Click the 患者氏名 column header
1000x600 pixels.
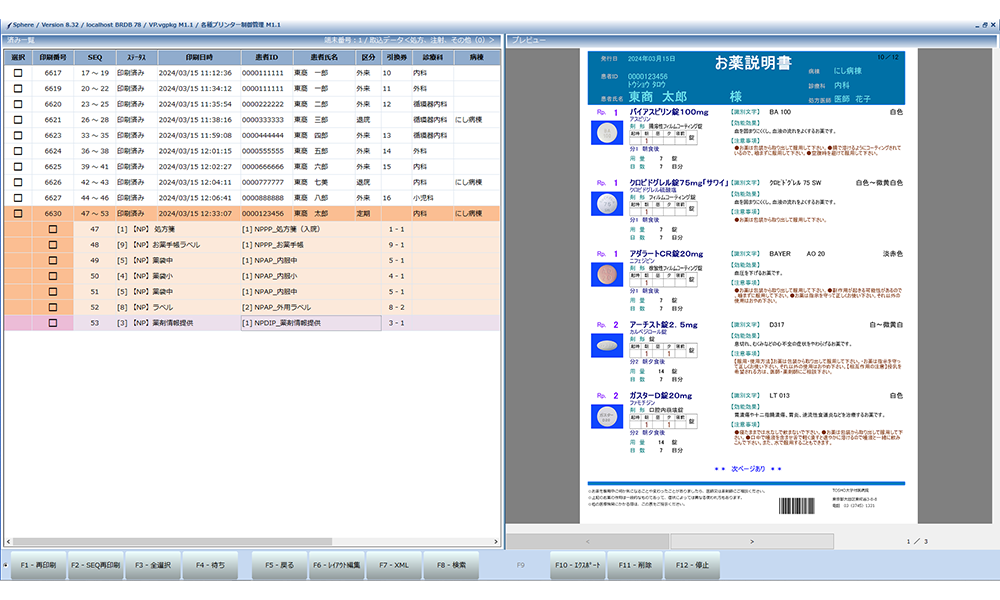click(x=324, y=57)
